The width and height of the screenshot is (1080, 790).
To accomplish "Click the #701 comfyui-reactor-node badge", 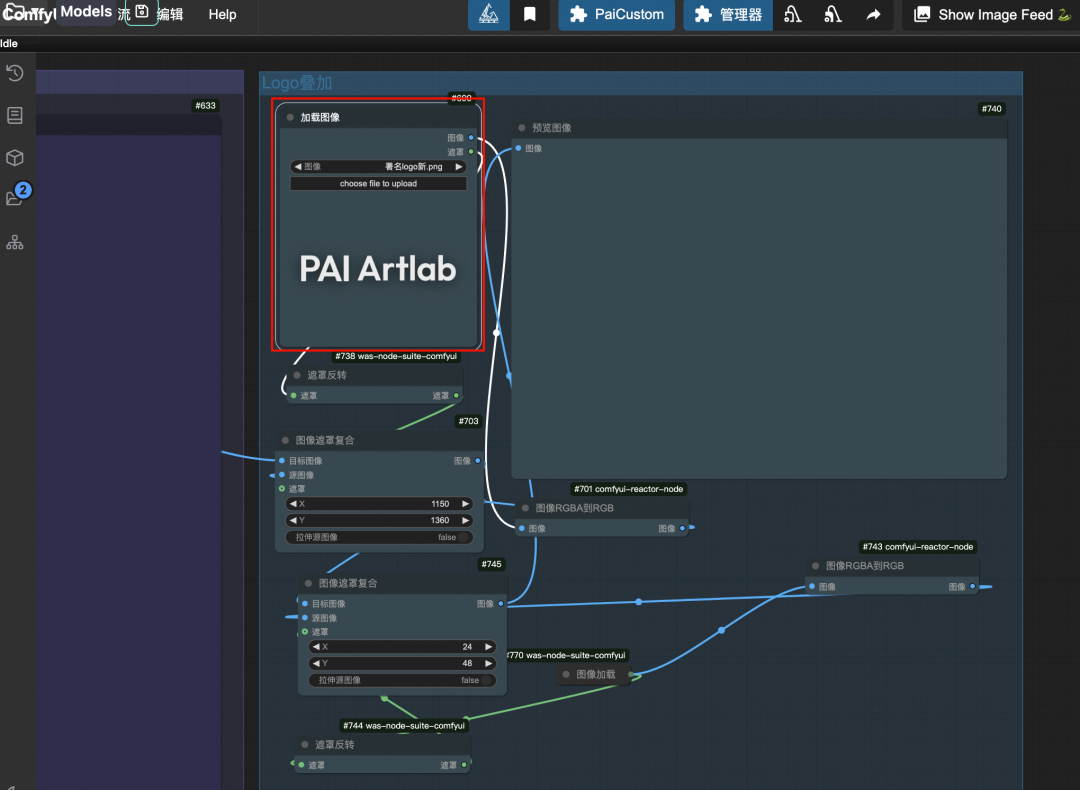I will [629, 489].
